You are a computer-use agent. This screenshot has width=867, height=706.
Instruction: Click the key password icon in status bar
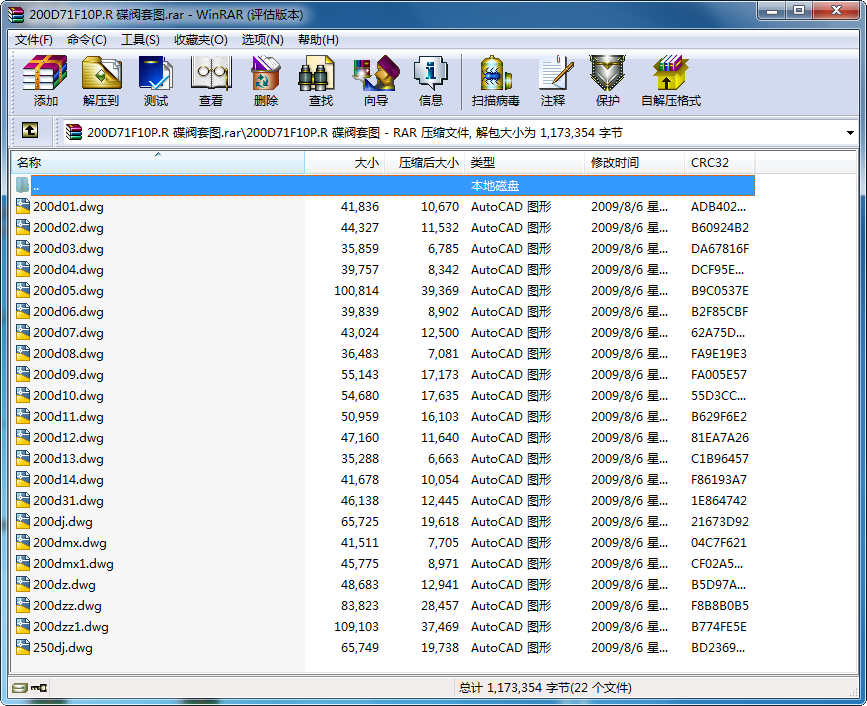[x=39, y=688]
